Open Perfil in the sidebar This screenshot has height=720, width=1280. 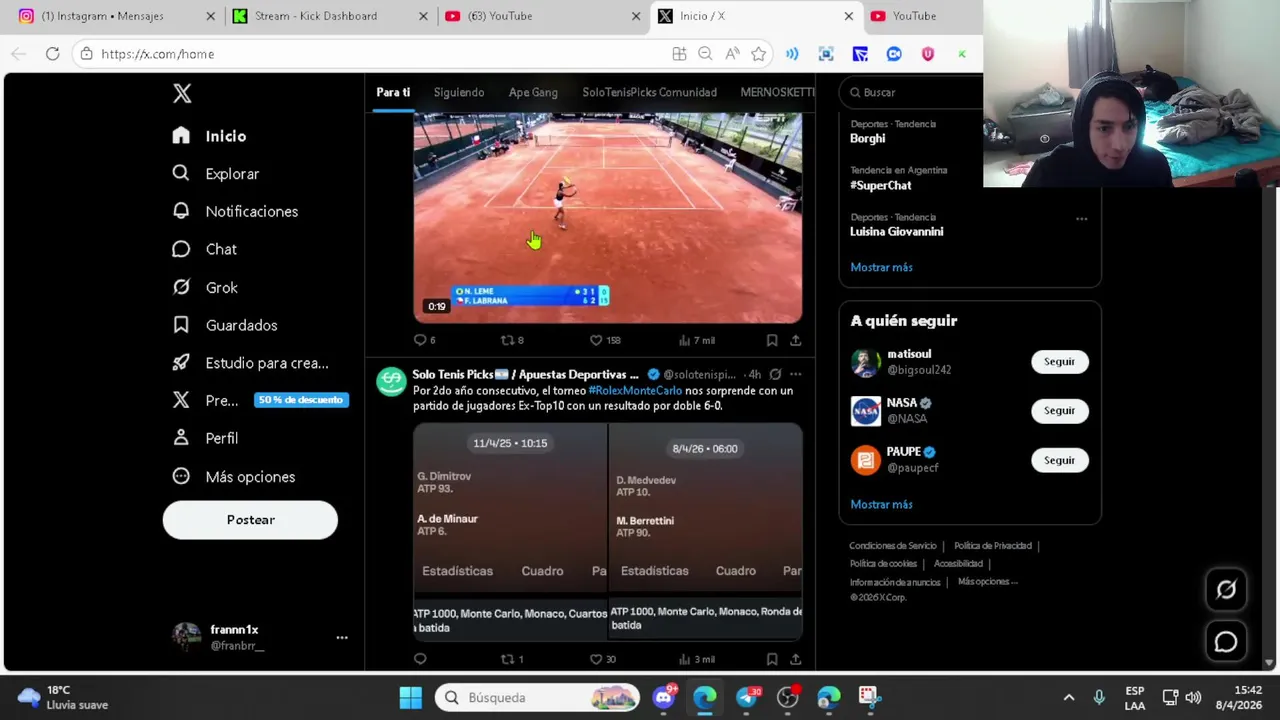click(205, 438)
